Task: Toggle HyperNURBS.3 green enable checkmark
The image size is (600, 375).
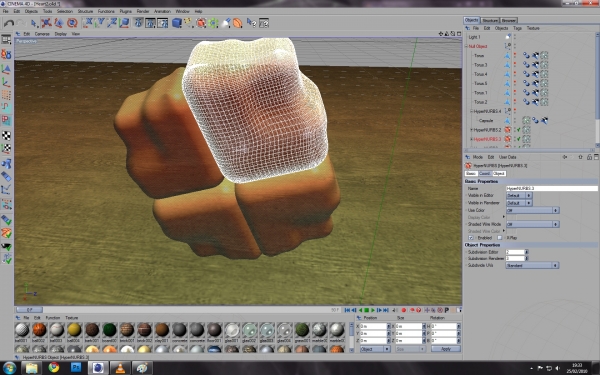Action: point(518,139)
